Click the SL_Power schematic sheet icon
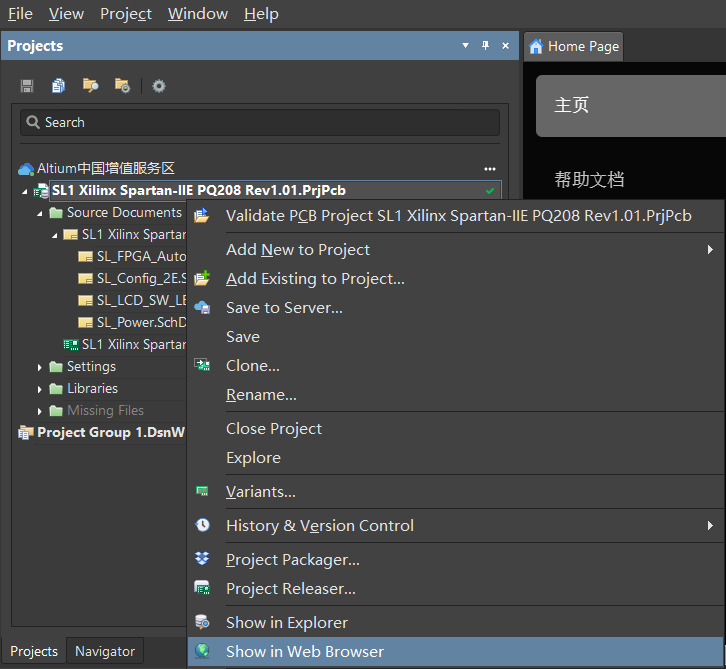This screenshot has width=726, height=669. pos(86,322)
